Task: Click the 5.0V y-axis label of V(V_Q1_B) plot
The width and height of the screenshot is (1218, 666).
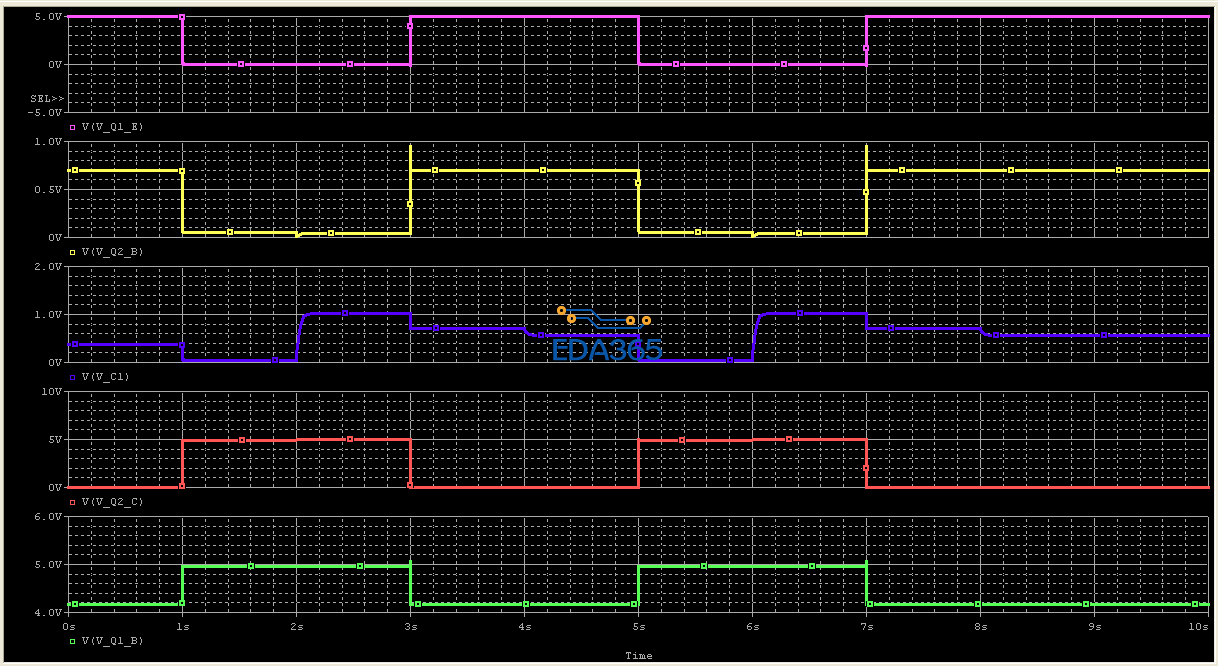Action: coord(49,565)
